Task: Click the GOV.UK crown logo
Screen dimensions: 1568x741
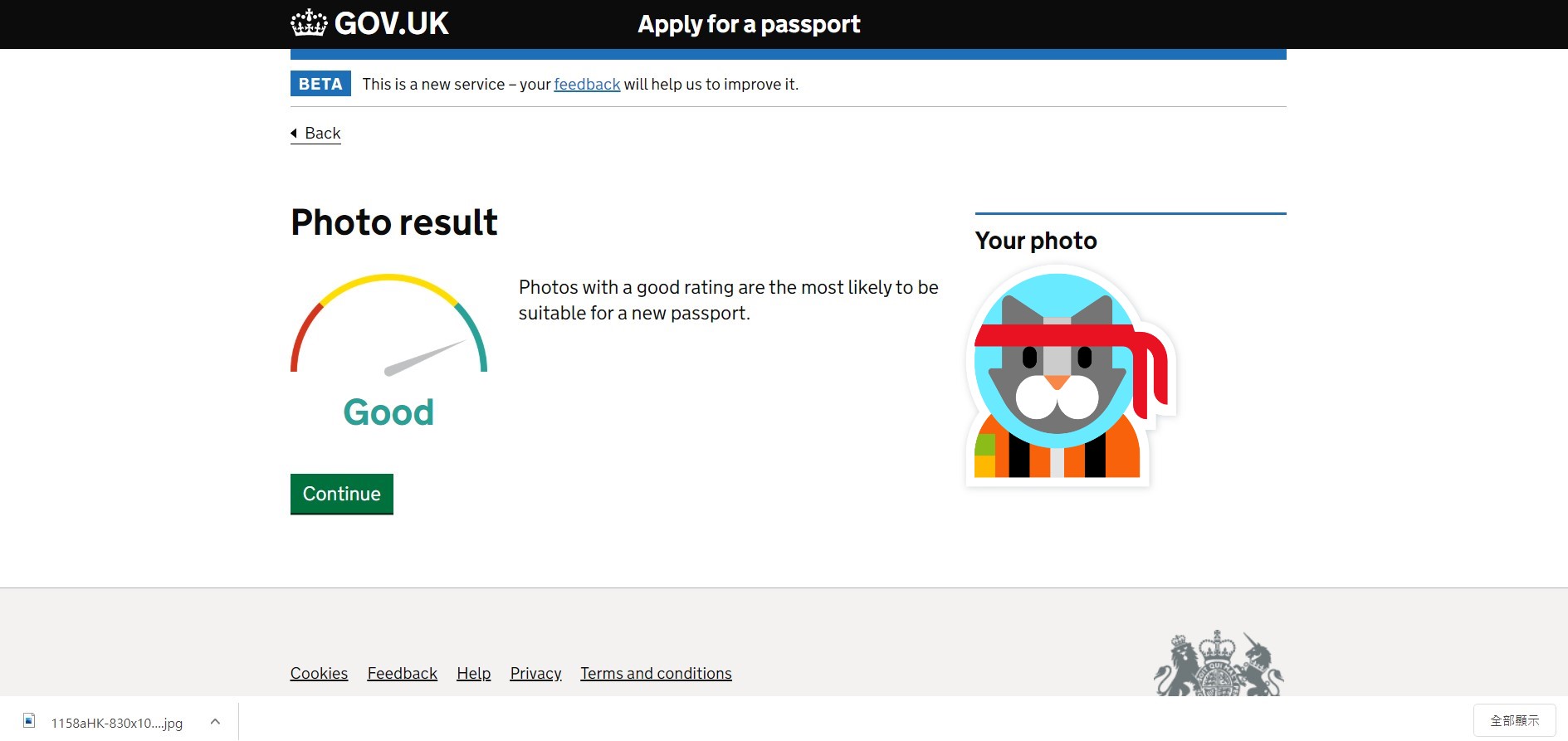Action: click(x=309, y=23)
